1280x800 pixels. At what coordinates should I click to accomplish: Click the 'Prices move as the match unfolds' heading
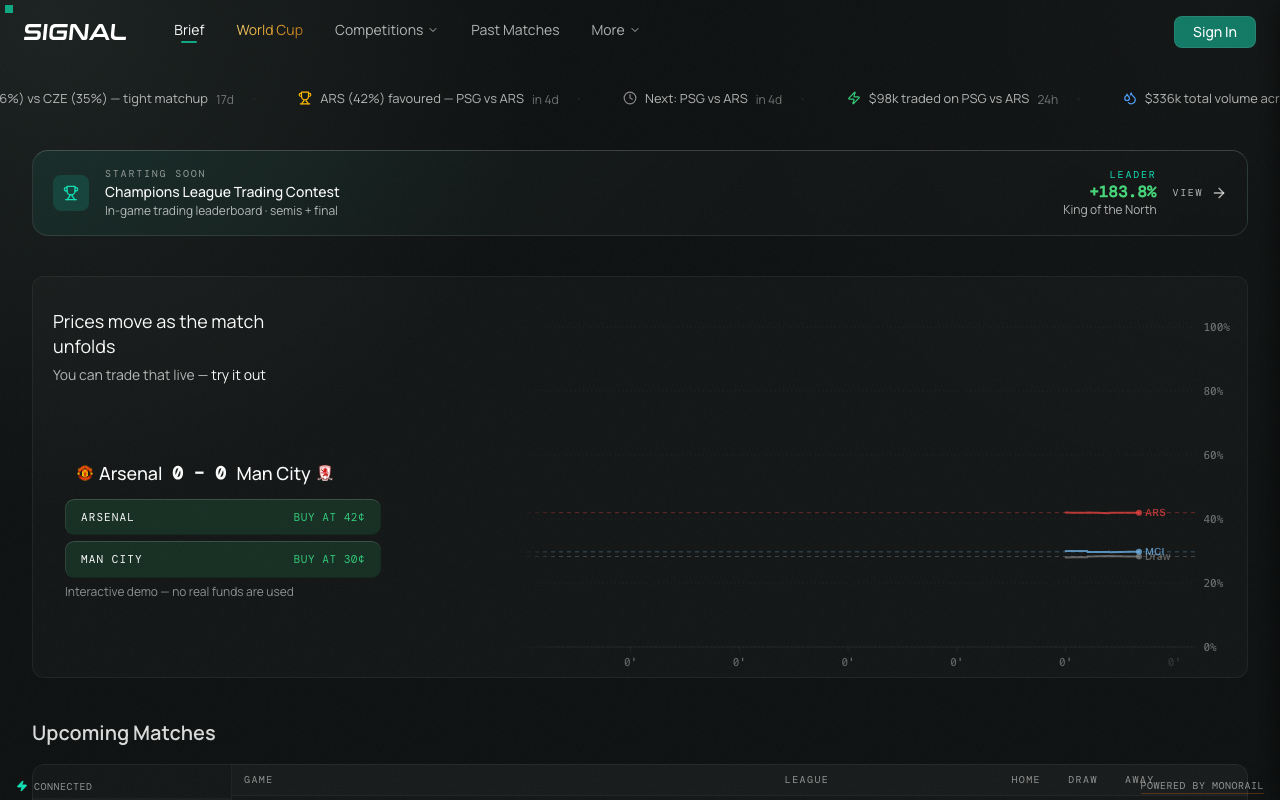pos(158,334)
